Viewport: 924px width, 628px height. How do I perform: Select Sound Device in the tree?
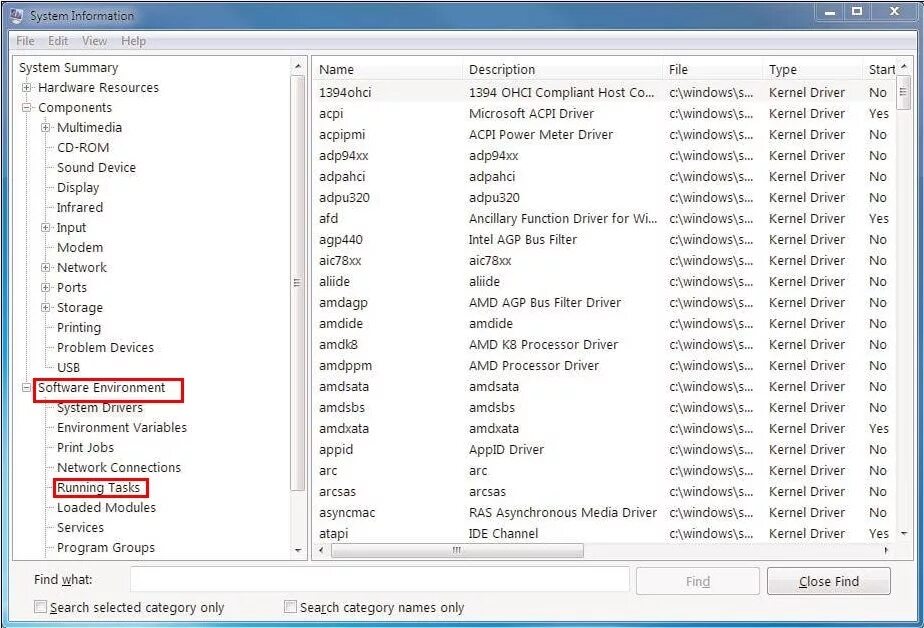coord(96,167)
